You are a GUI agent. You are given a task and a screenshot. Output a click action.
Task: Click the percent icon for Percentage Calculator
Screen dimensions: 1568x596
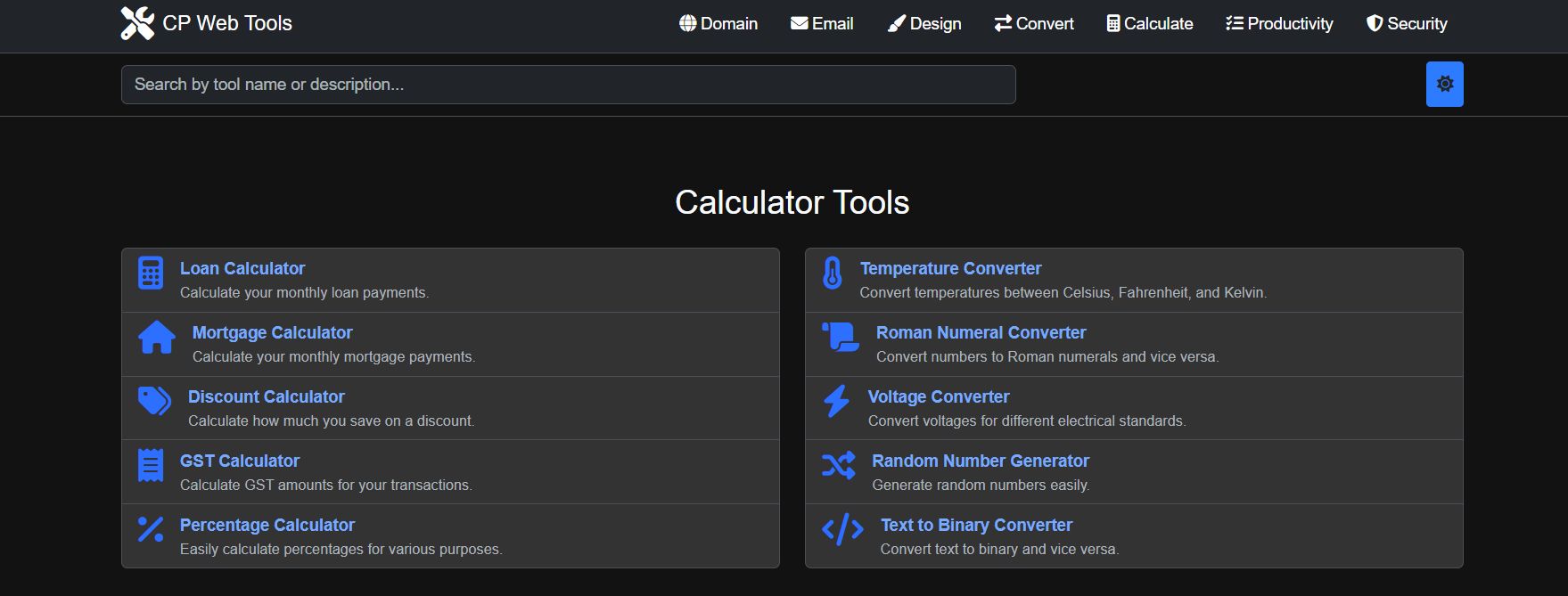coord(151,529)
